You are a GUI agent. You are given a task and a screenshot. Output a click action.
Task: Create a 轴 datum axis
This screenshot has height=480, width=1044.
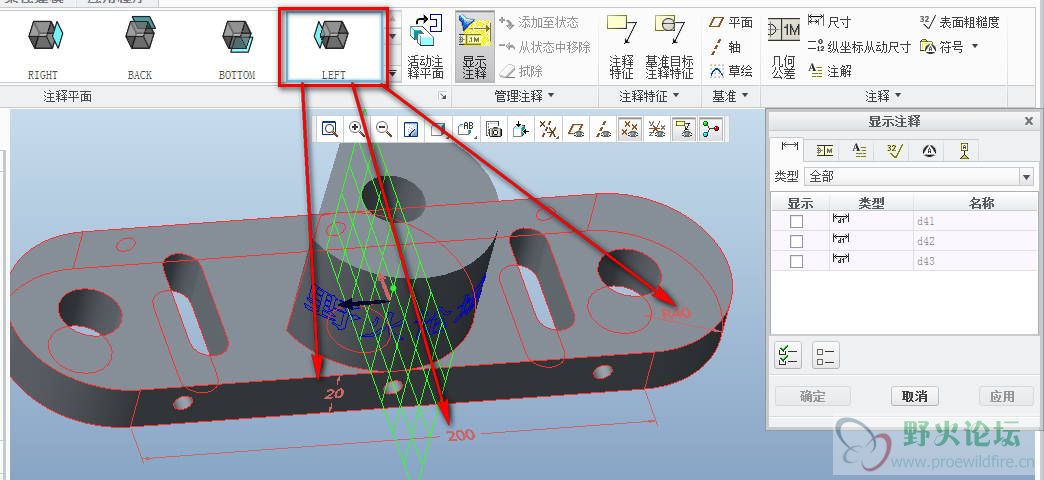pos(725,47)
